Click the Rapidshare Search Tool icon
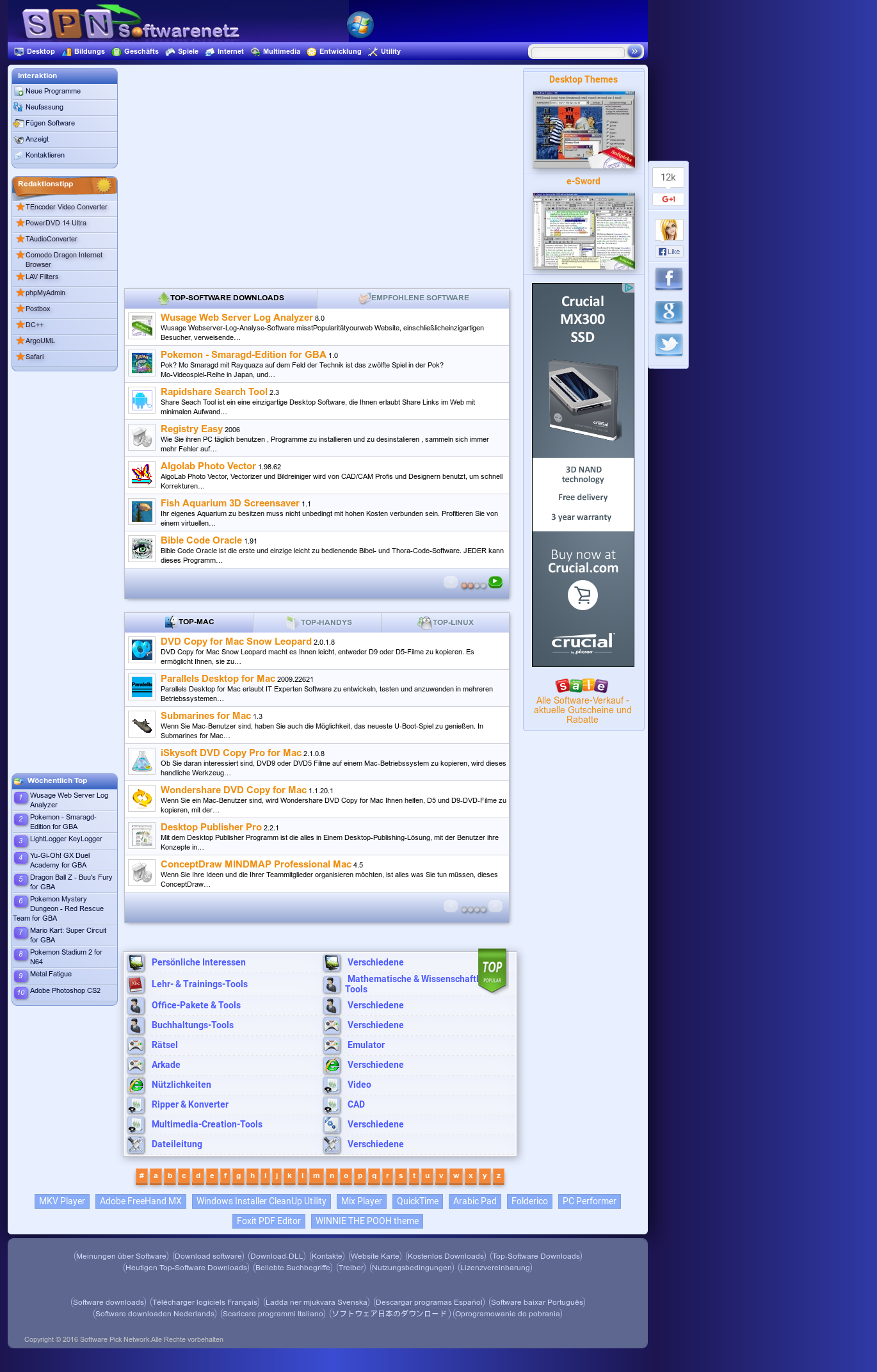Image resolution: width=877 pixels, height=1372 pixels. coord(141,401)
